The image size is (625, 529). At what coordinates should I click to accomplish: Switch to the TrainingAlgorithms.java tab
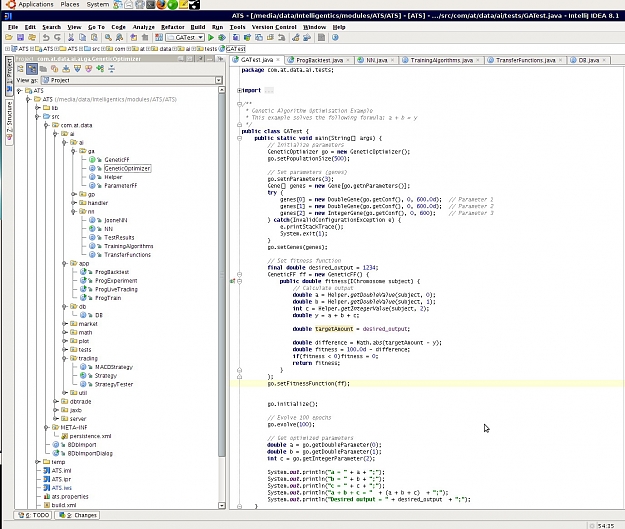coord(442,60)
